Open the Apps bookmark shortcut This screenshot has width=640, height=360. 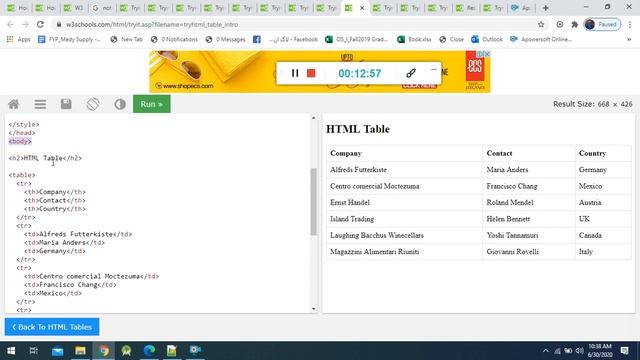19,39
